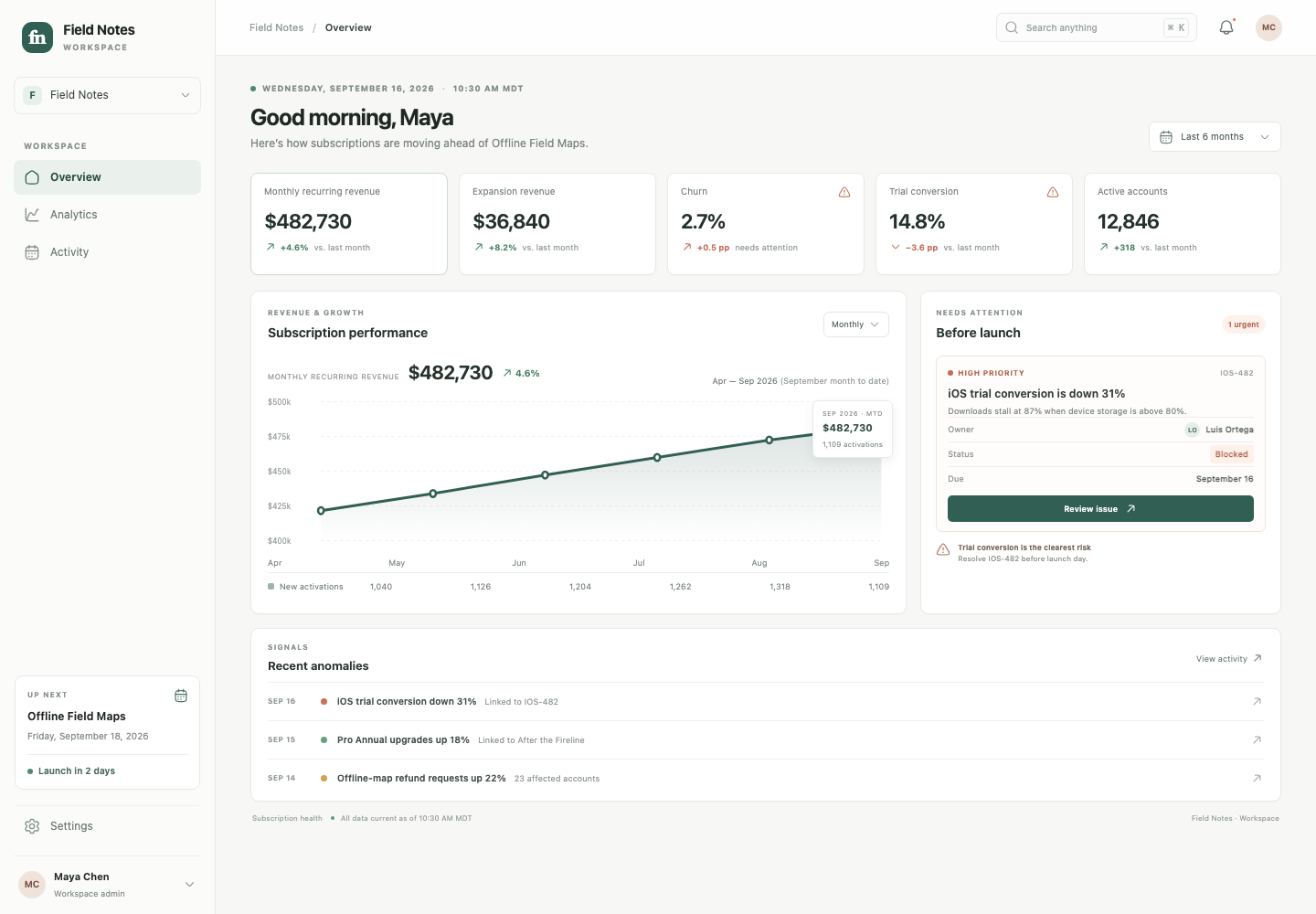Click the calendar icon in Up Next card
This screenshot has height=914, width=1316.
181,696
